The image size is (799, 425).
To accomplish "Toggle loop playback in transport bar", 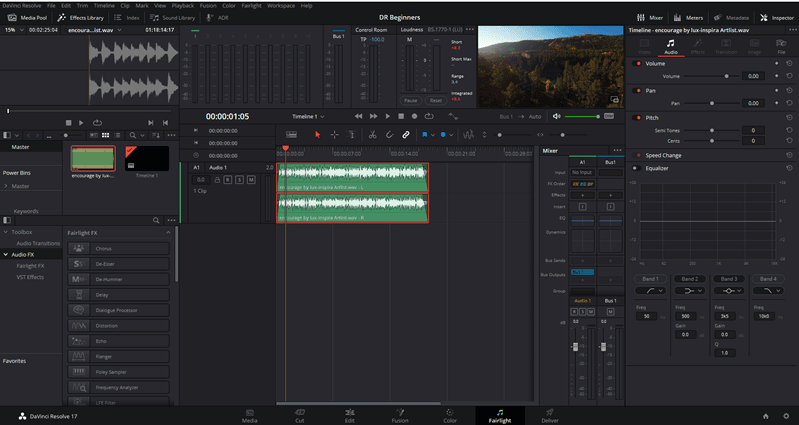I will (x=429, y=116).
